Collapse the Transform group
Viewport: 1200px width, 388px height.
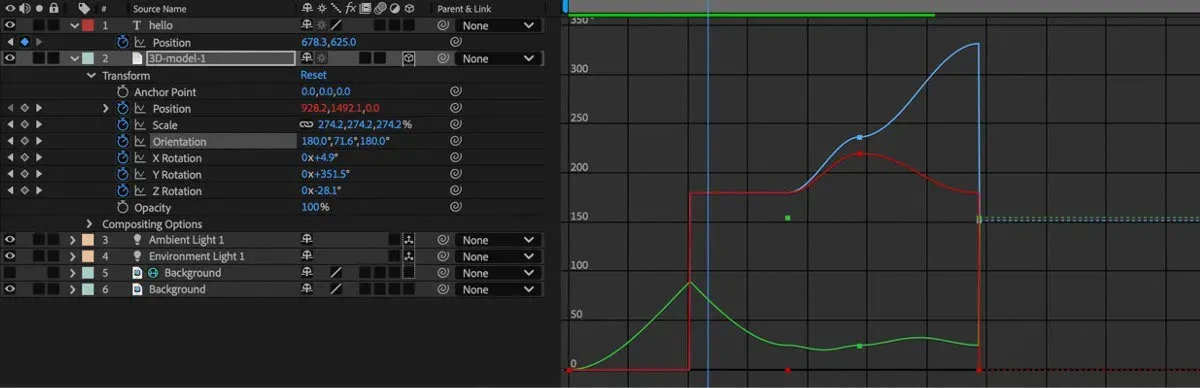(91, 75)
